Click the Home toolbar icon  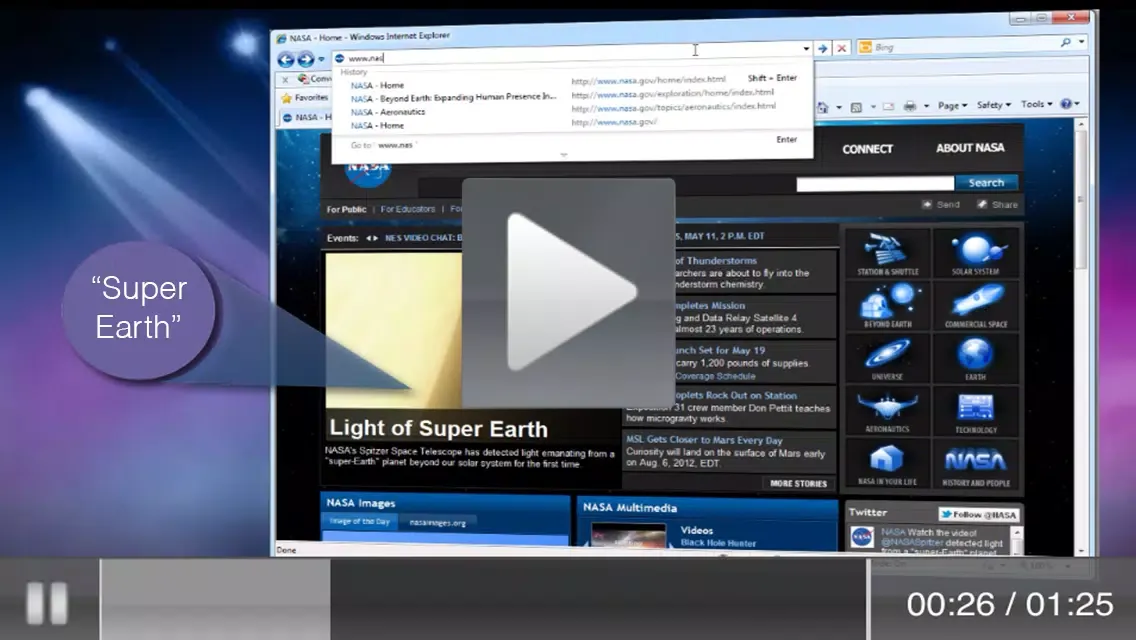coord(822,107)
